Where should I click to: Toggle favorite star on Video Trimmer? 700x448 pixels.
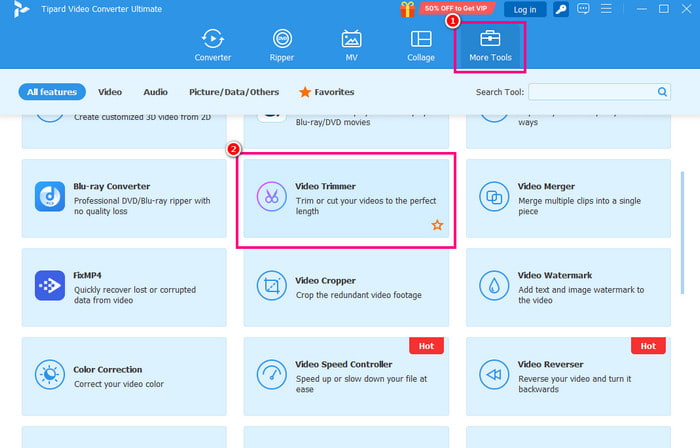437,225
